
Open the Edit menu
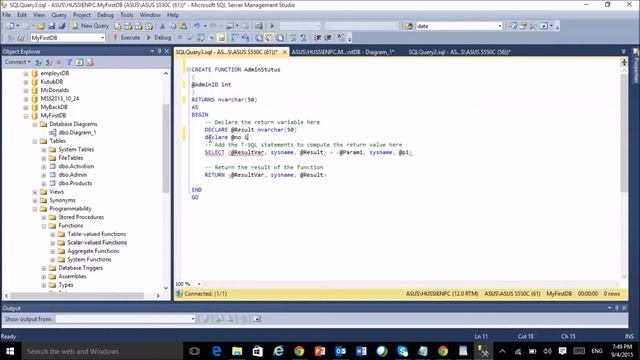22,15
